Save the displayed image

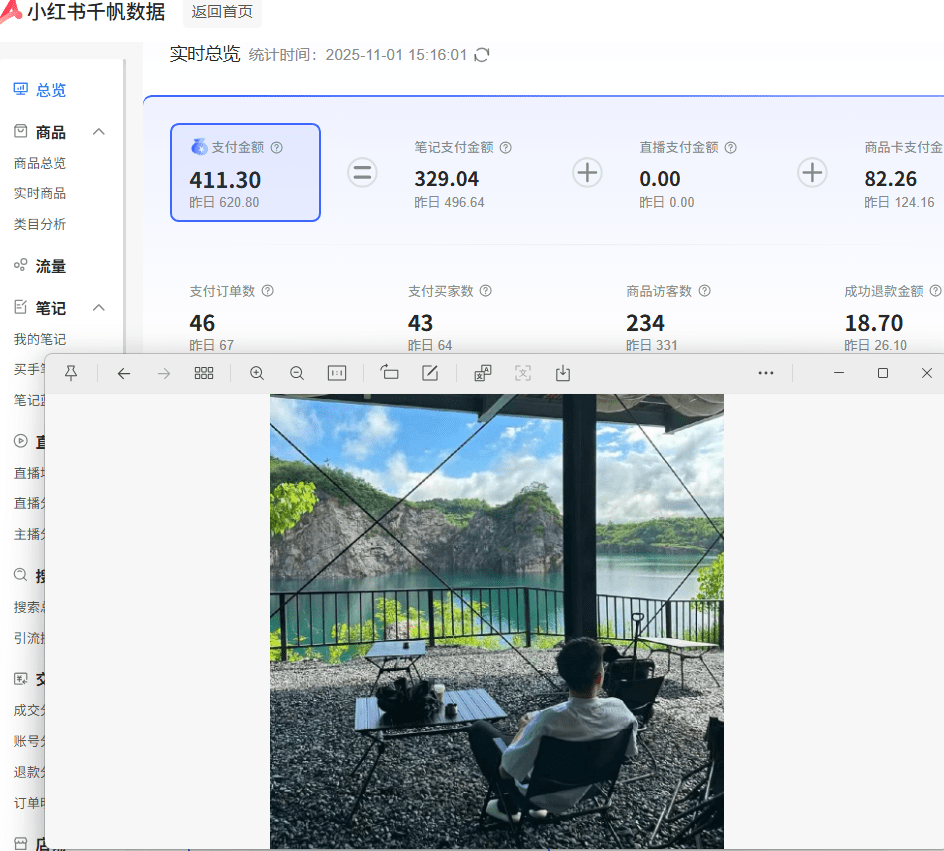coord(562,372)
